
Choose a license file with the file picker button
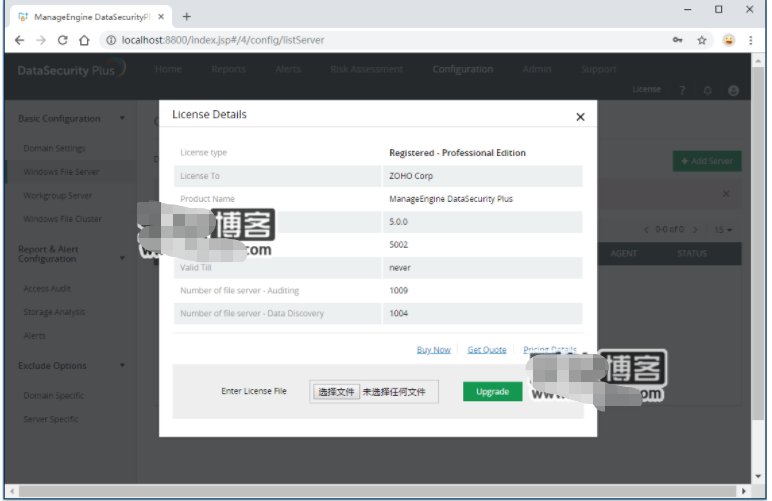(336, 392)
